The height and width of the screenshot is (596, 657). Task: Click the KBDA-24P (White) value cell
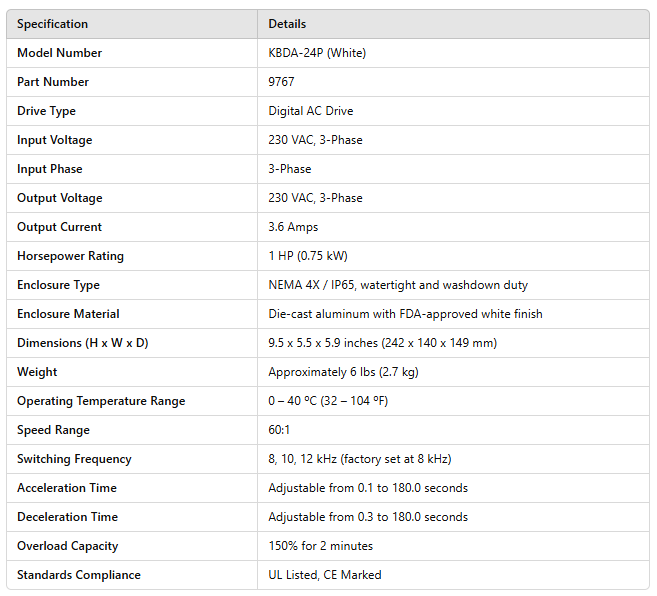317,53
